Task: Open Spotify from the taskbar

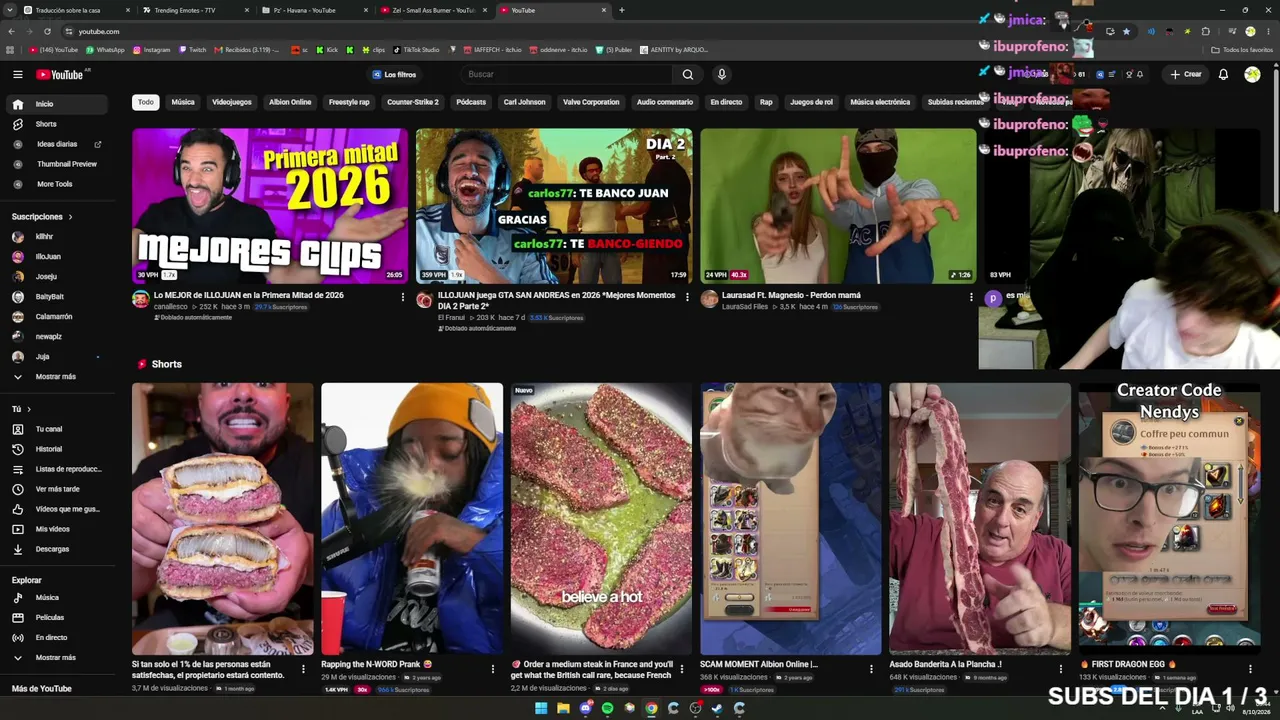Action: pyautogui.click(x=607, y=708)
